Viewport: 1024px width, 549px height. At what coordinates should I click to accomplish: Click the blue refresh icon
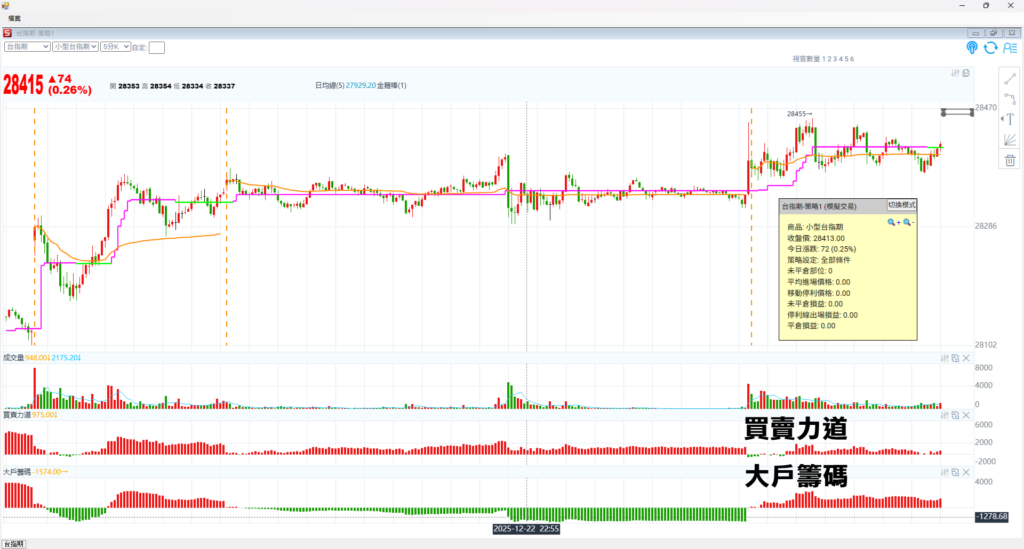coord(990,47)
